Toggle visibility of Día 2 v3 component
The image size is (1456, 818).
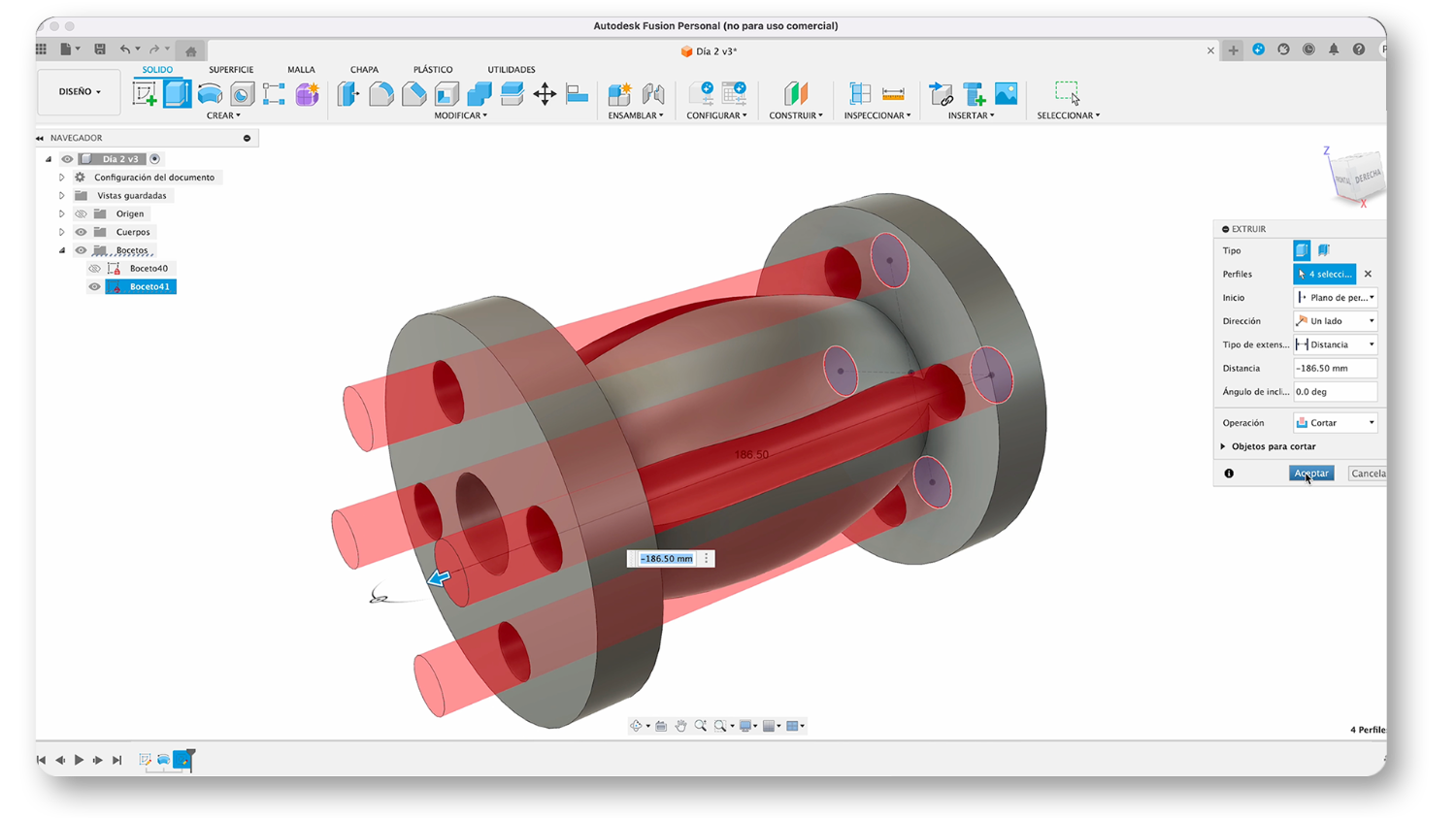[x=67, y=159]
